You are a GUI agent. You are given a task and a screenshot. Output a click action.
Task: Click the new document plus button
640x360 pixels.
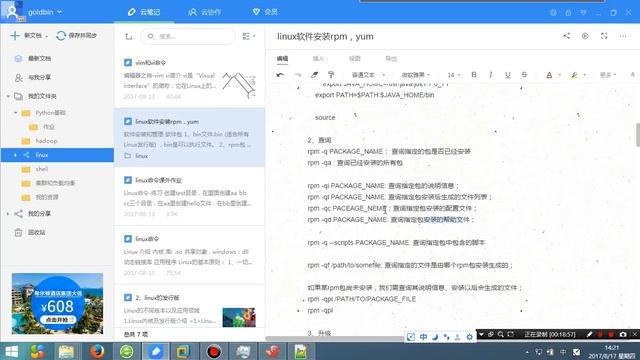pos(15,36)
